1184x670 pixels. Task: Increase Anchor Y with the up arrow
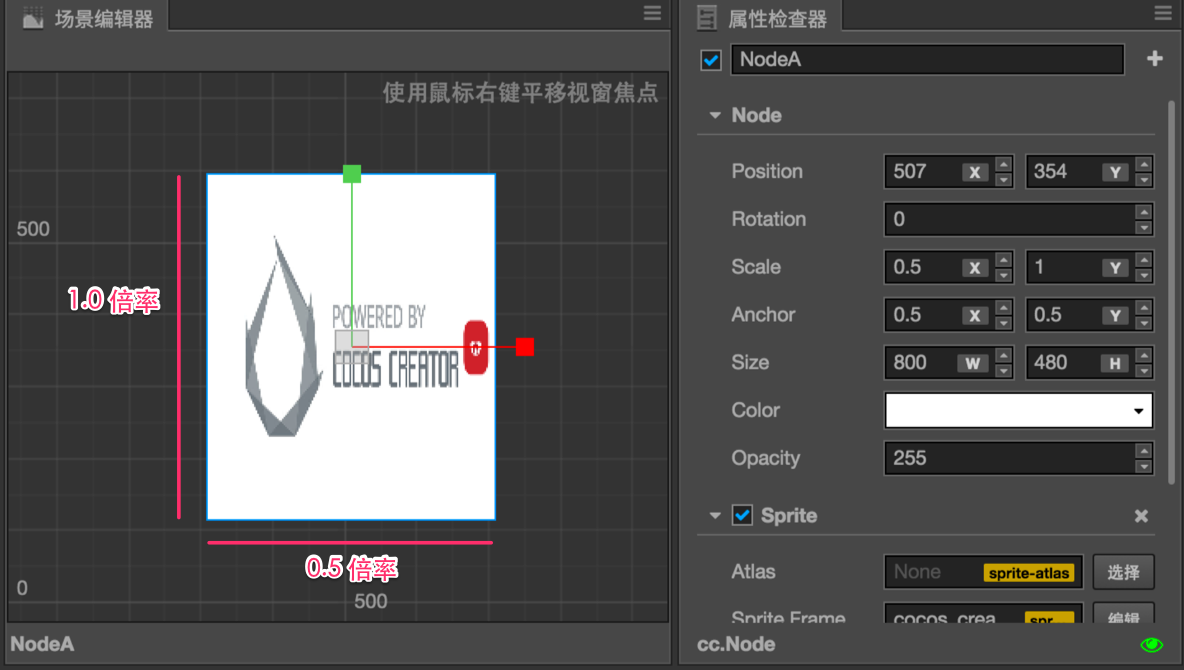click(1144, 307)
